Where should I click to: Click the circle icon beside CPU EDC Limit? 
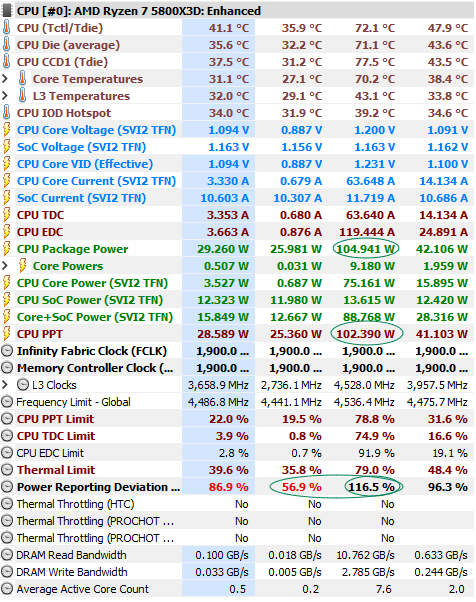tap(7, 453)
